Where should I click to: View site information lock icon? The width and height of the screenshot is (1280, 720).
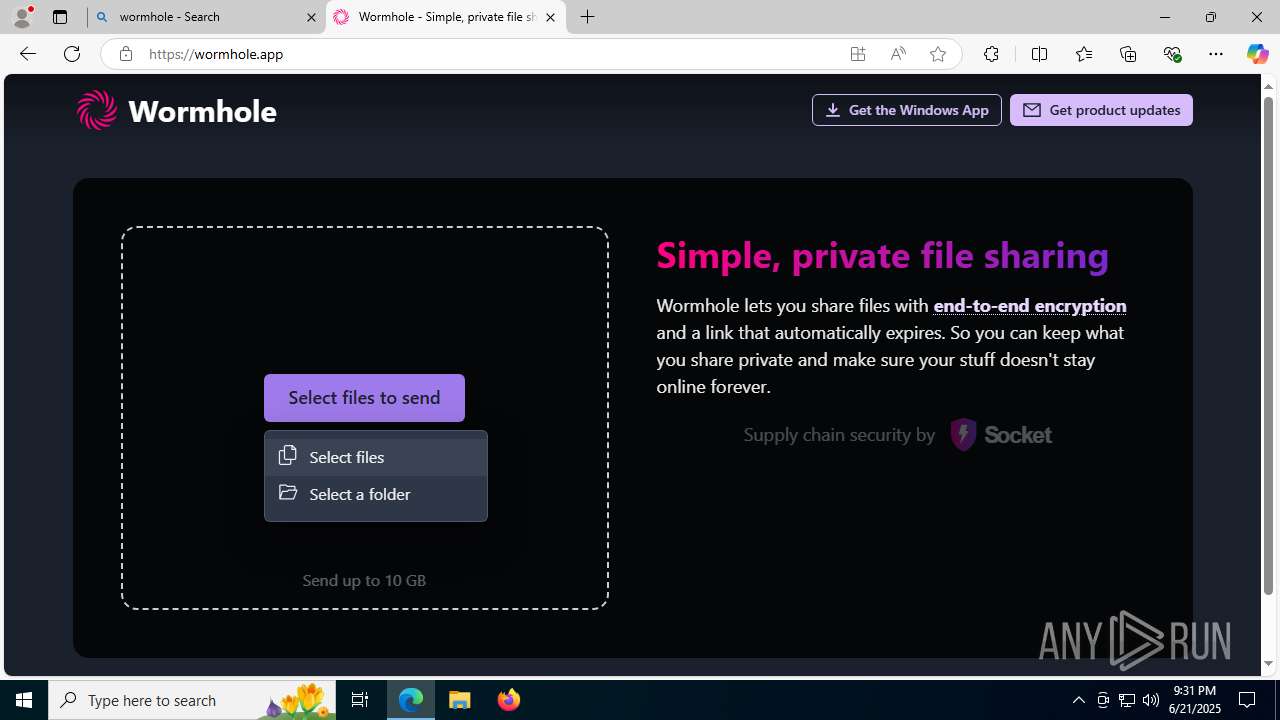coord(125,54)
